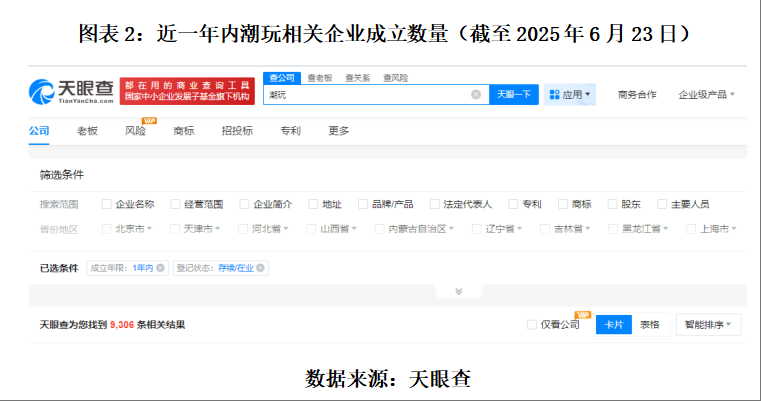Select the 查风险 search tab
761x401 pixels.
tap(395, 77)
